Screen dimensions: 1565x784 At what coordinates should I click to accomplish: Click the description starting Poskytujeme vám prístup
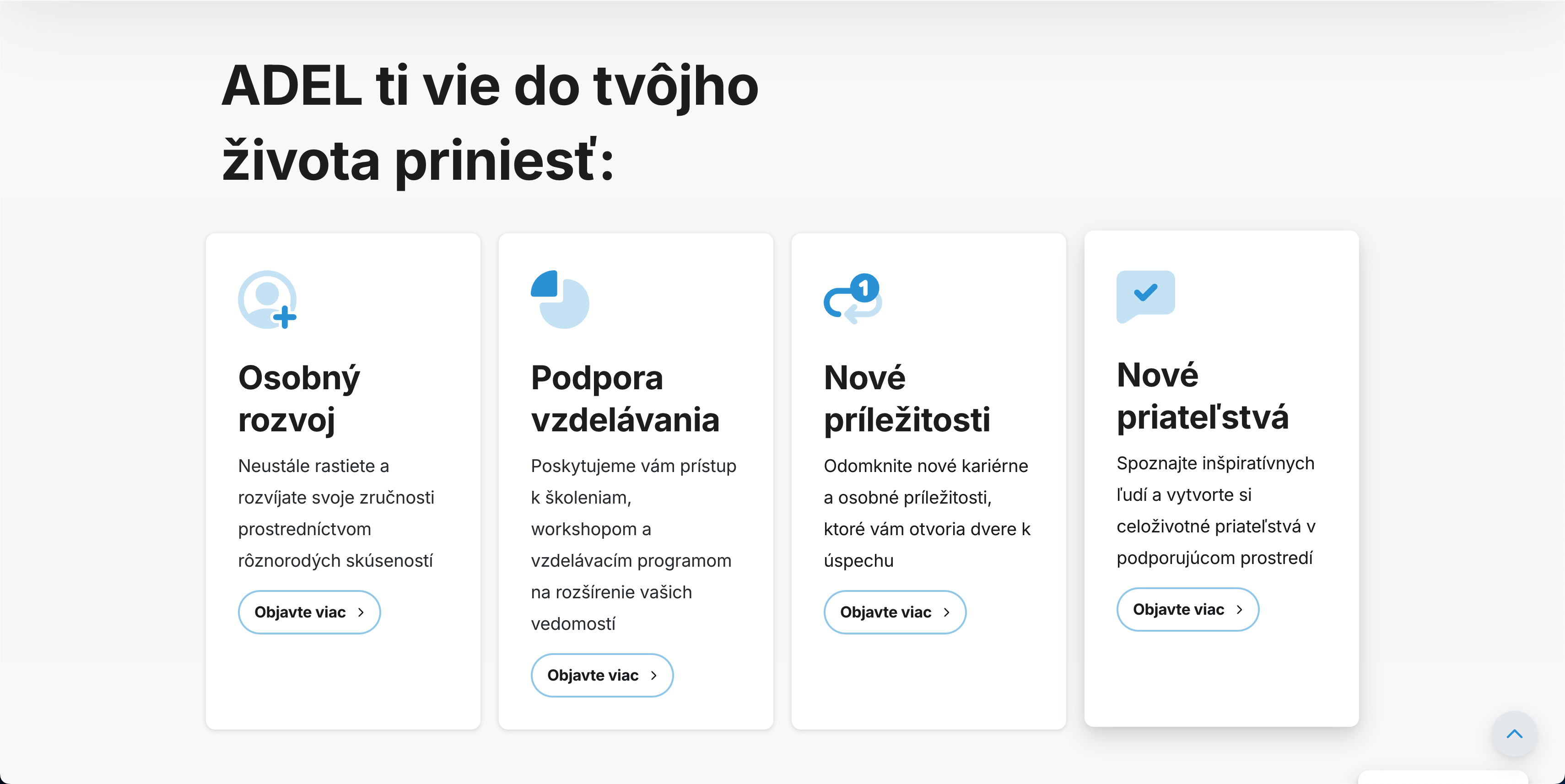(x=634, y=545)
